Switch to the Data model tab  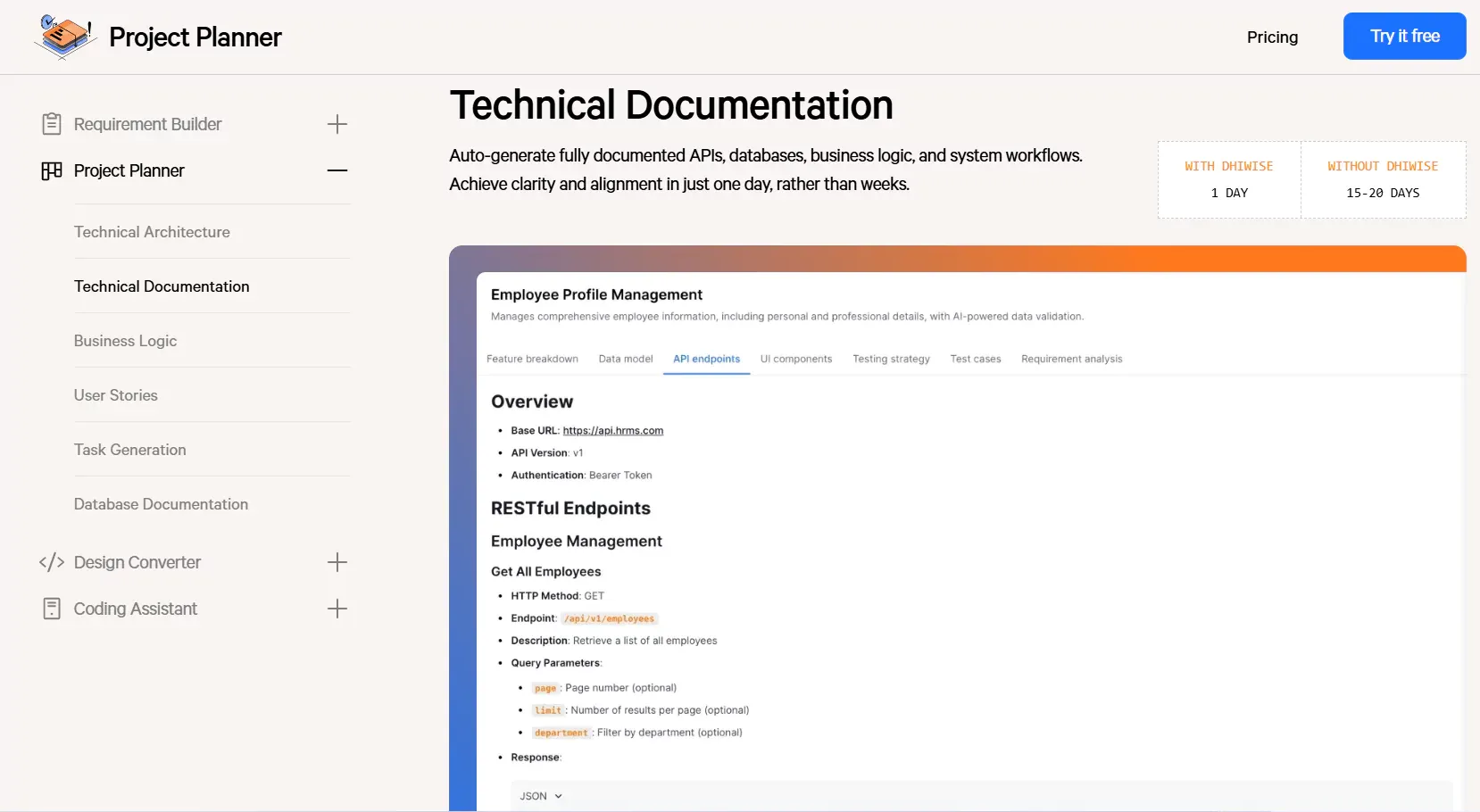[x=626, y=359]
